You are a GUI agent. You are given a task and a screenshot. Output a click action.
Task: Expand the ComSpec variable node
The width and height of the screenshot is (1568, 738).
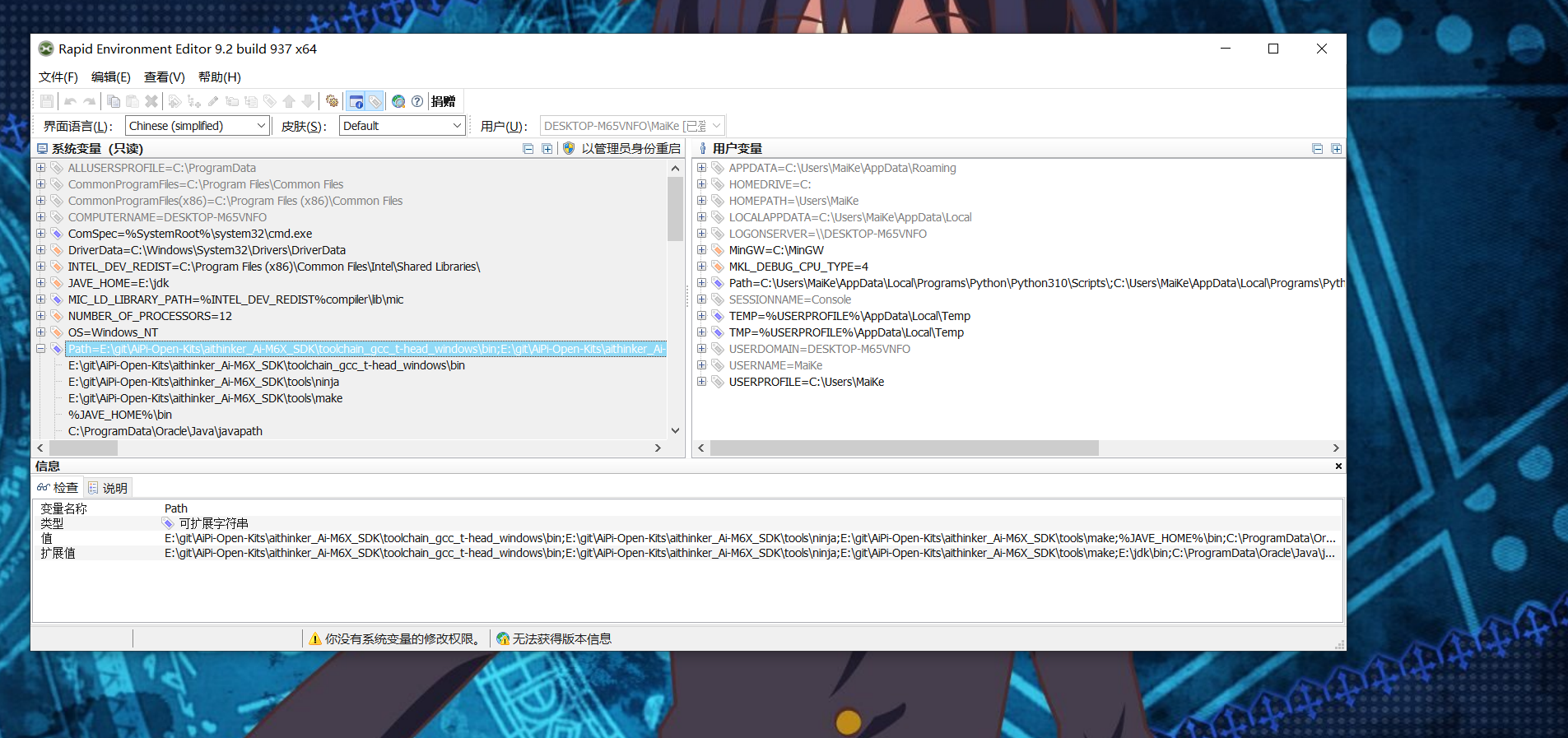40,234
